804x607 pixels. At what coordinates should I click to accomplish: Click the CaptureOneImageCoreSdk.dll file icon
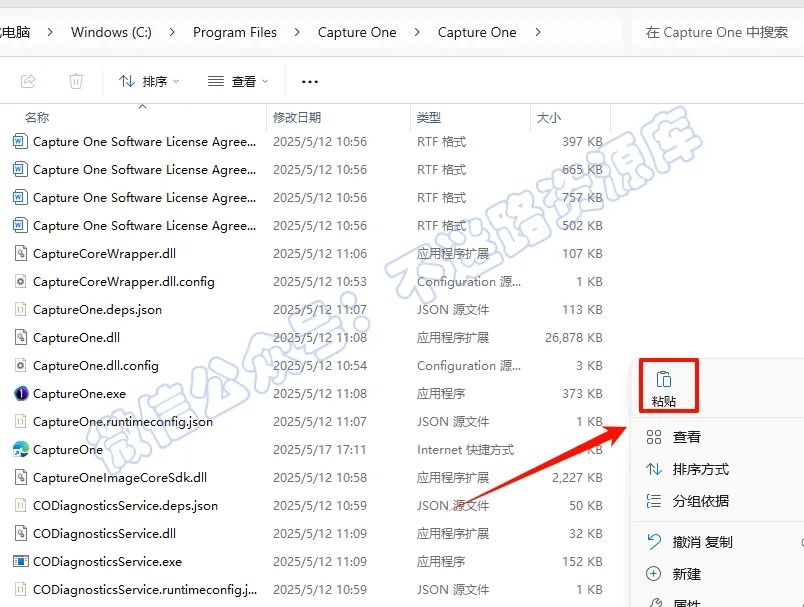pyautogui.click(x=20, y=477)
